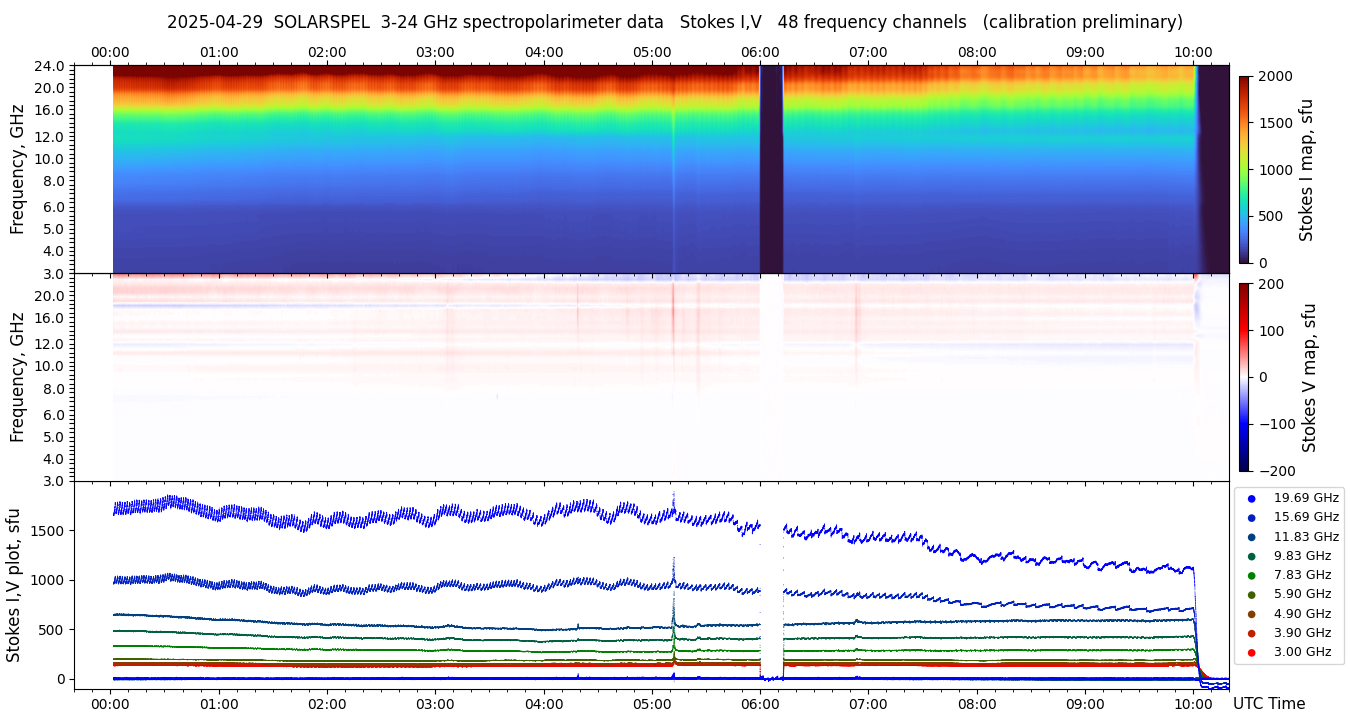The width and height of the screenshot is (1350, 725).
Task: Select the 9.83 GHz legend dot
Action: click(x=1251, y=556)
